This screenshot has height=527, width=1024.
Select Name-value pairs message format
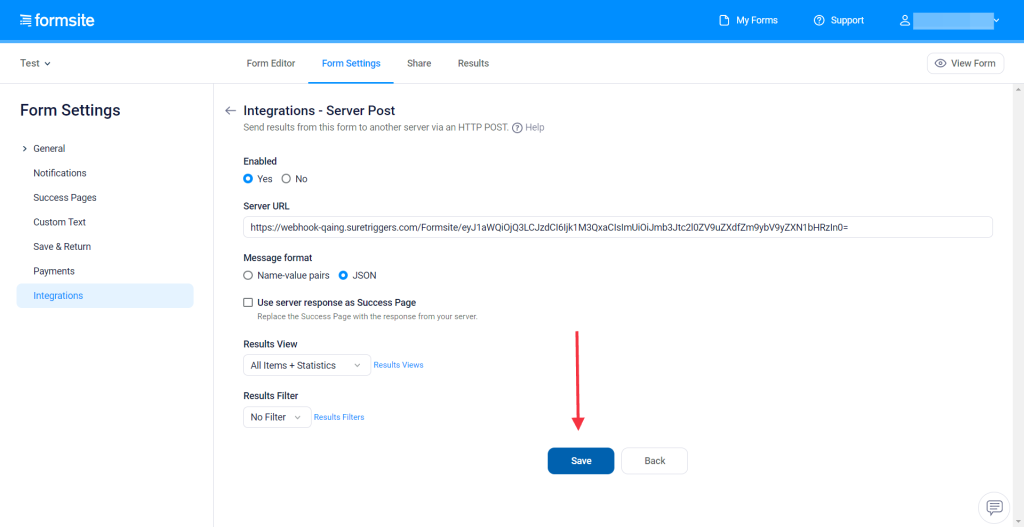tap(249, 275)
